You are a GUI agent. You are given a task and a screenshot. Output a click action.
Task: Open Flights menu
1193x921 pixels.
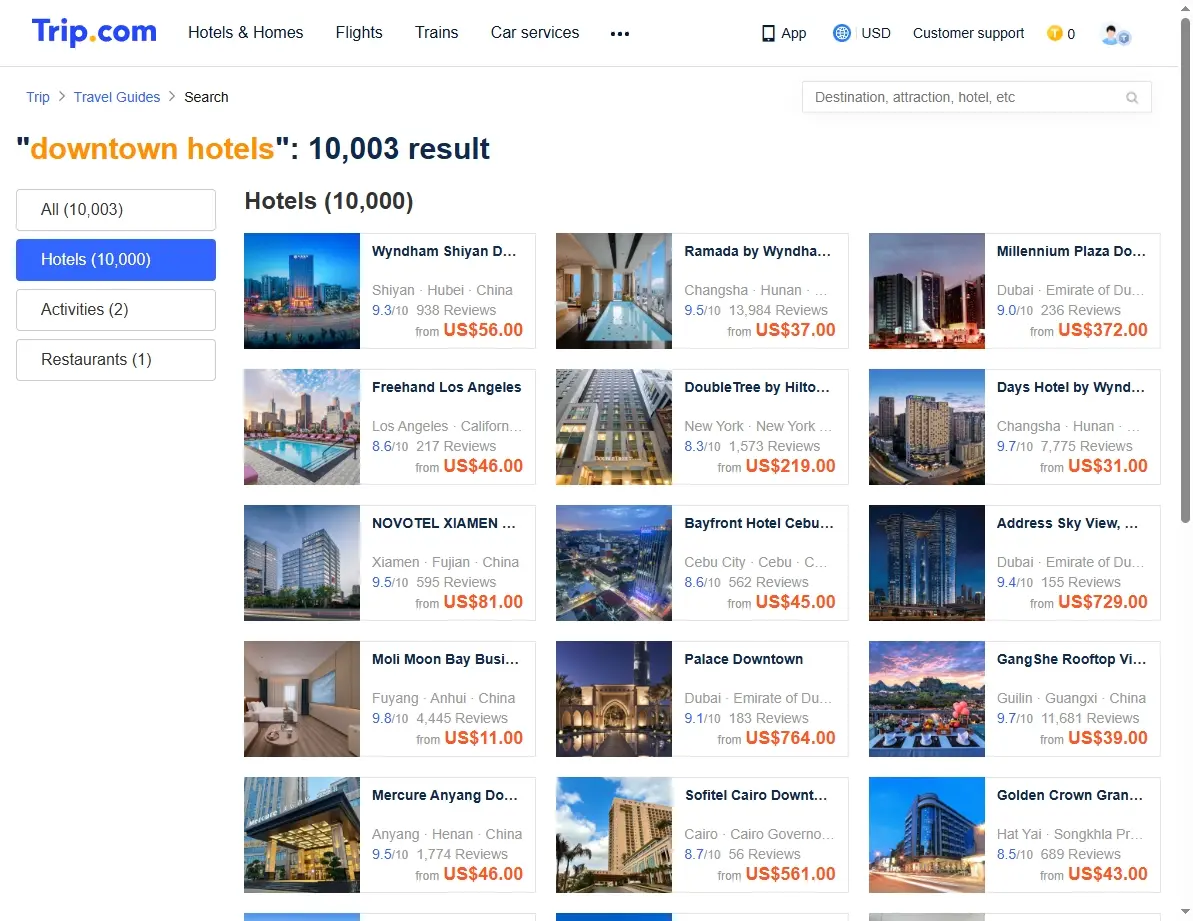coord(359,33)
